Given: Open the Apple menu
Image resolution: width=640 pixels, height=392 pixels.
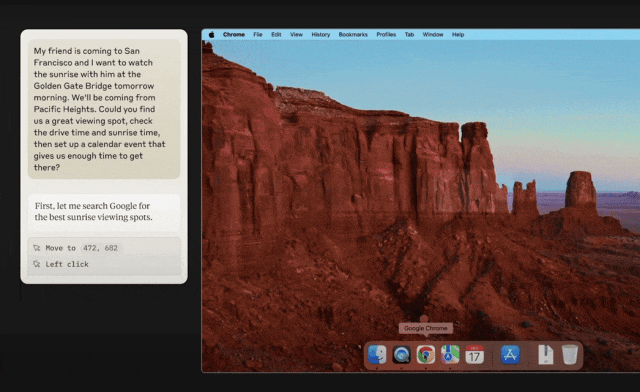Looking at the screenshot, I should (211, 35).
